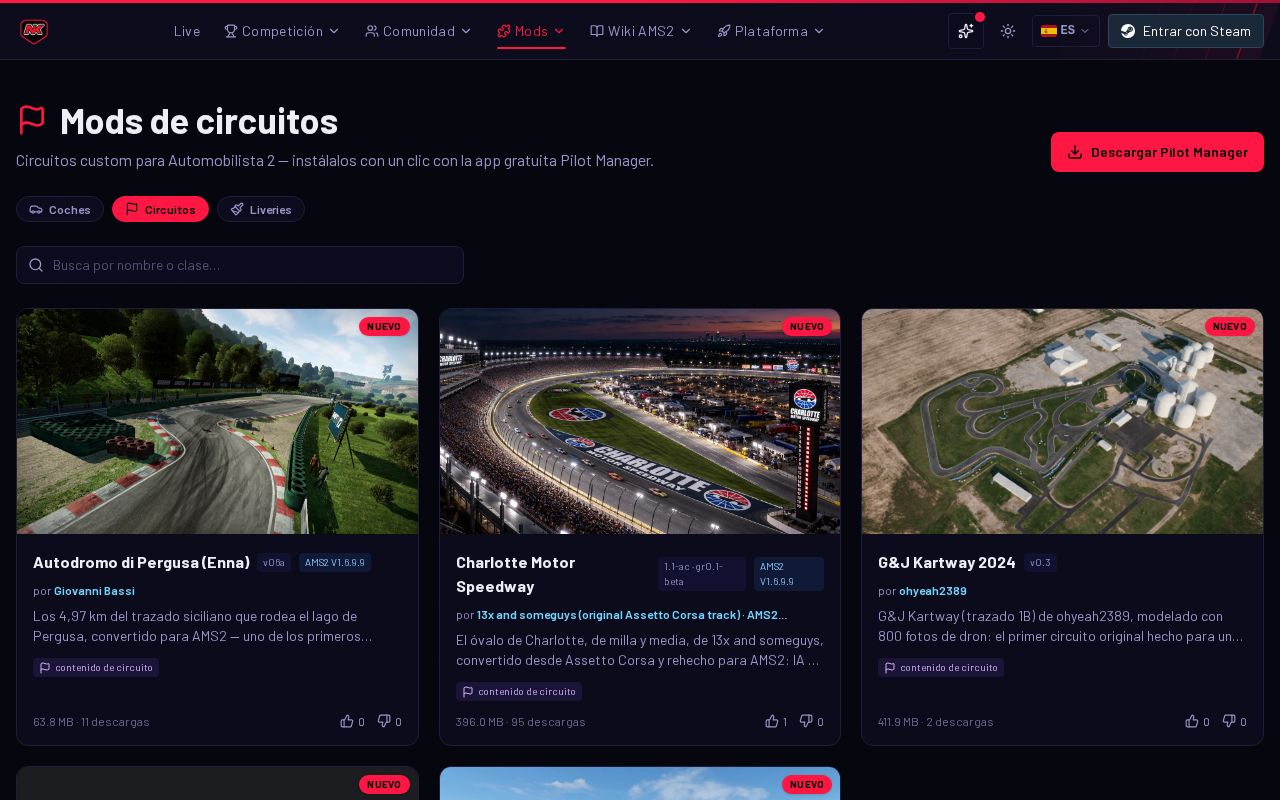1280x800 pixels.
Task: Expand the Mods menu
Action: [531, 31]
